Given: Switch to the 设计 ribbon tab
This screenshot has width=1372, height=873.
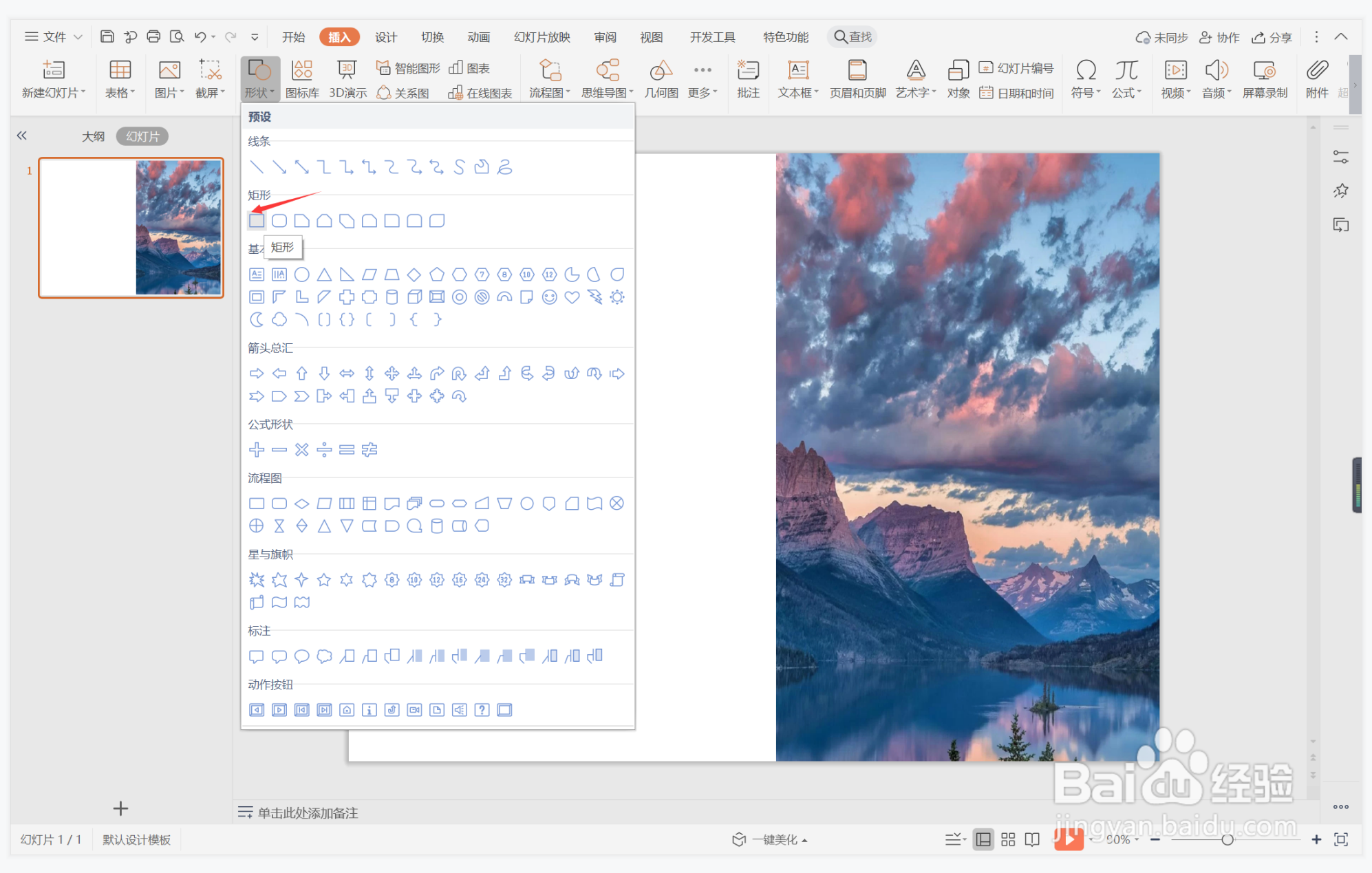Looking at the screenshot, I should pos(385,37).
